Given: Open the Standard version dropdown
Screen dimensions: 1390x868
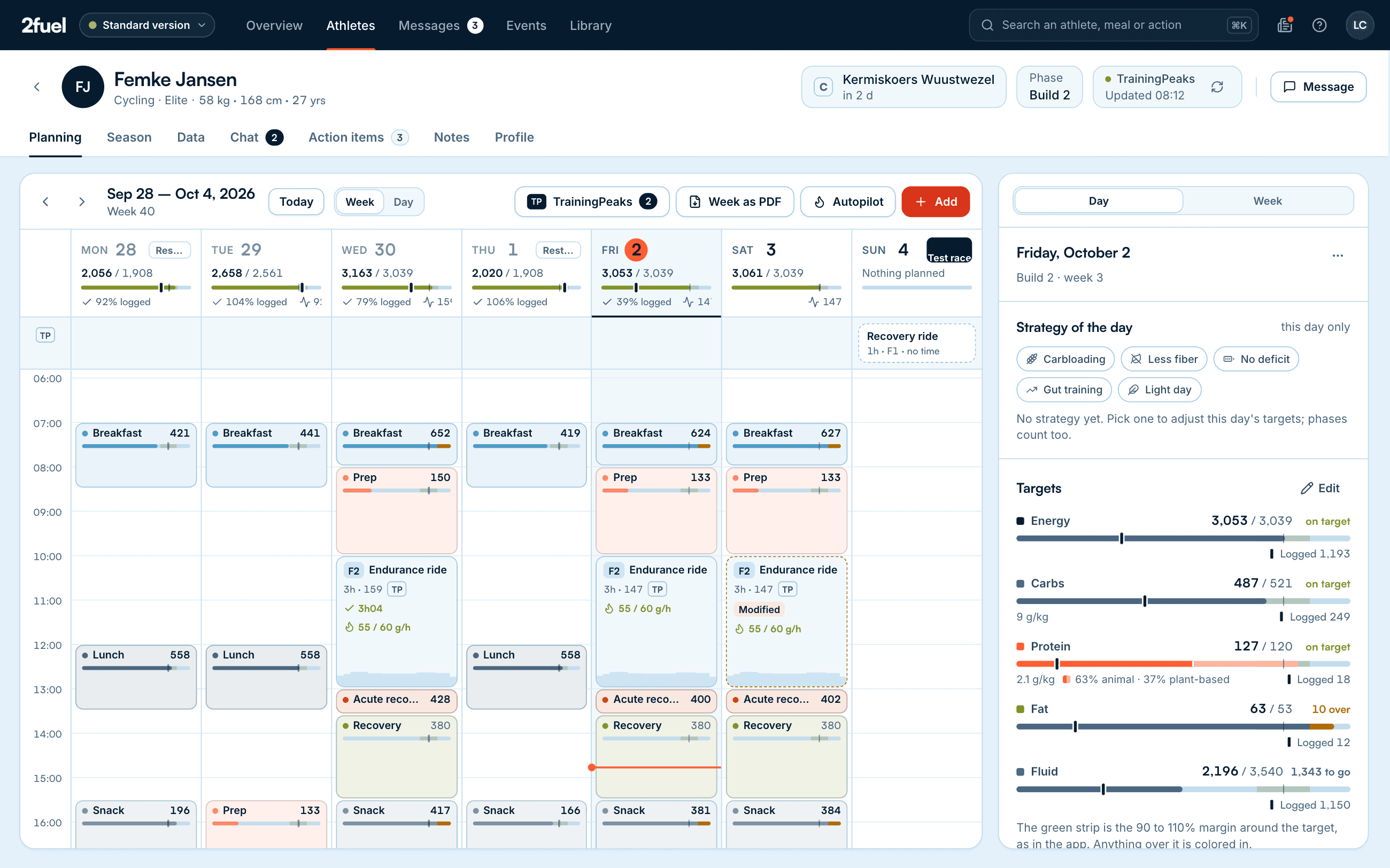Looking at the screenshot, I should [x=147, y=25].
